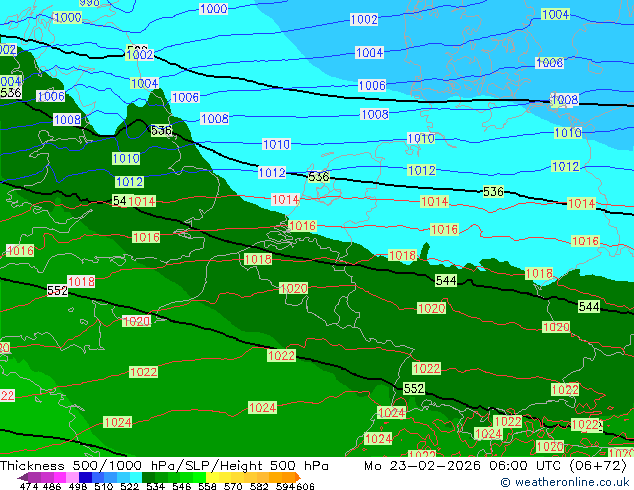The image size is (634, 490).
Task: Click the '544' label near the right edge
Action: click(589, 306)
